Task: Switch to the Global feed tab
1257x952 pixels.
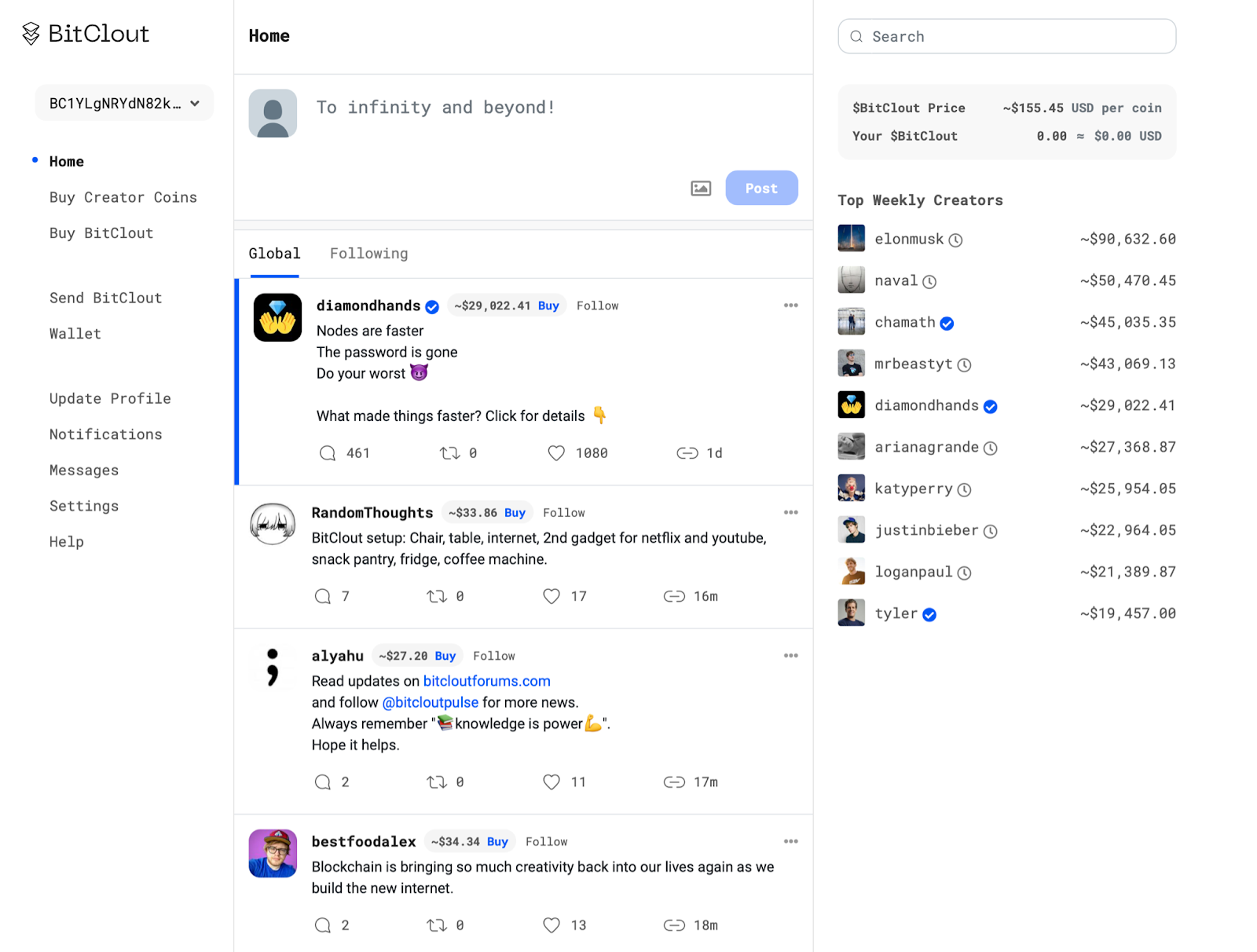Action: click(x=274, y=254)
